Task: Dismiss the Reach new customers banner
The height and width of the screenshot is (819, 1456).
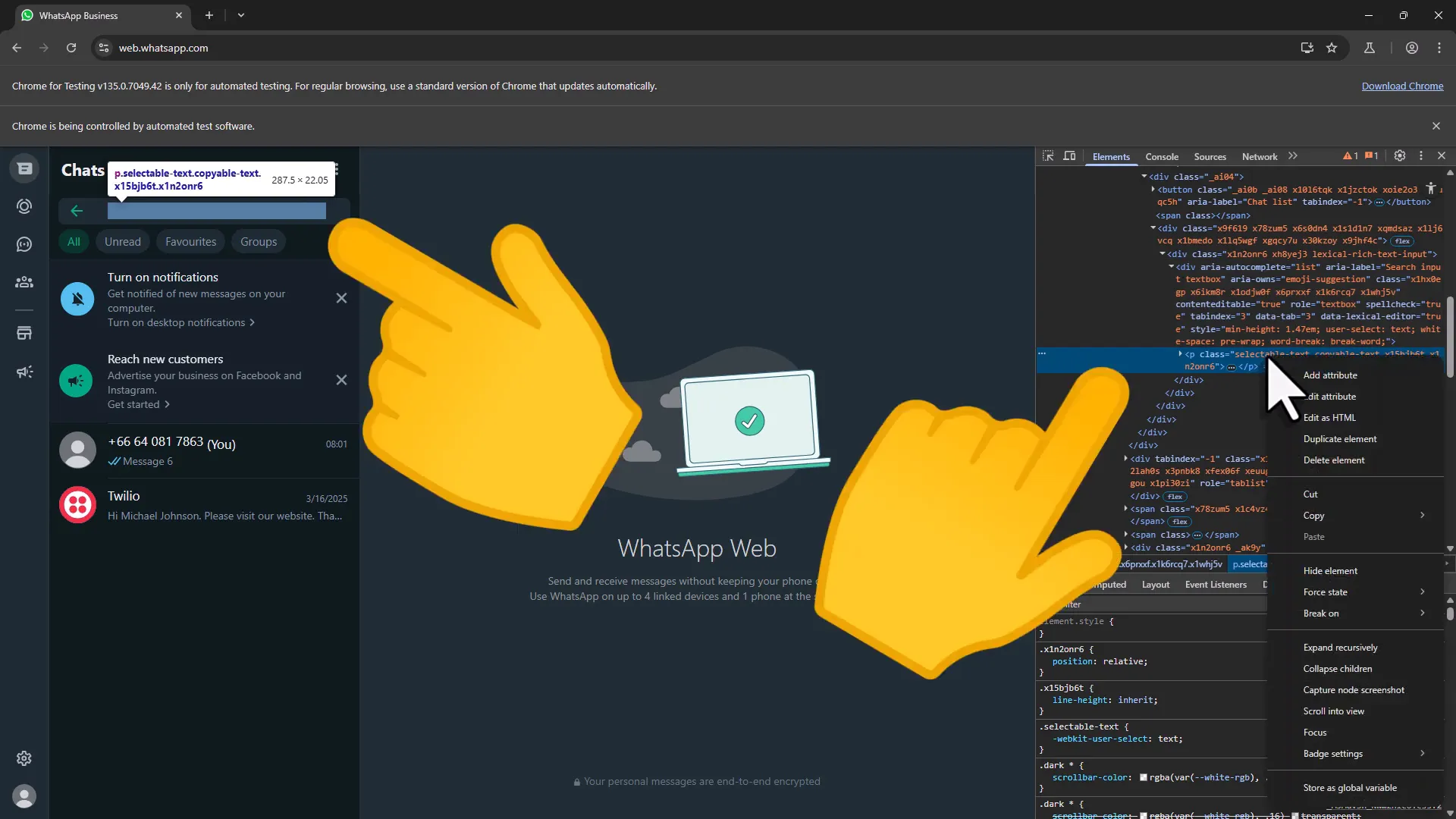Action: tap(341, 380)
